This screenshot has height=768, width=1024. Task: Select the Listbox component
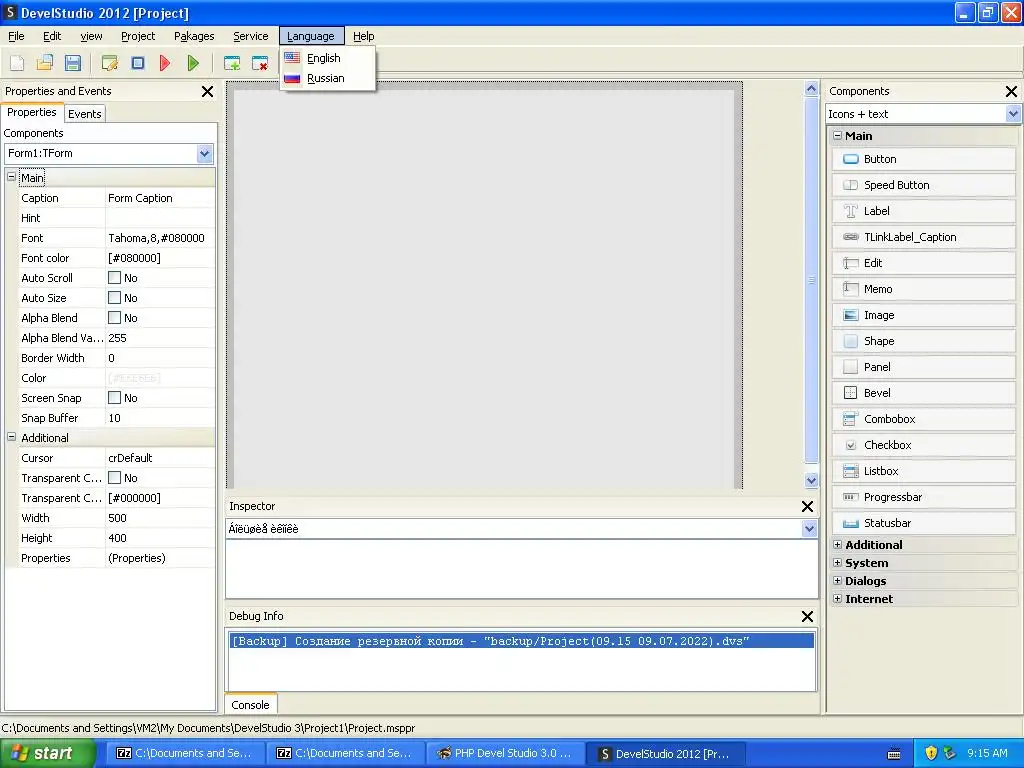(x=923, y=471)
